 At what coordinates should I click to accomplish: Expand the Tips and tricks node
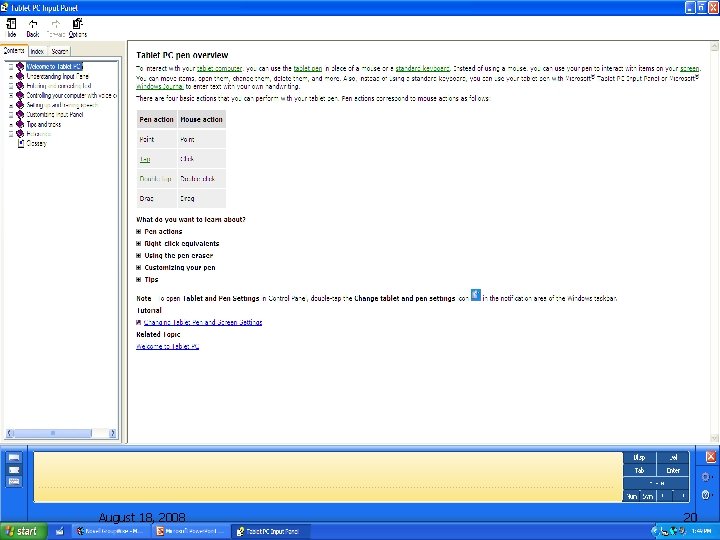(11, 124)
